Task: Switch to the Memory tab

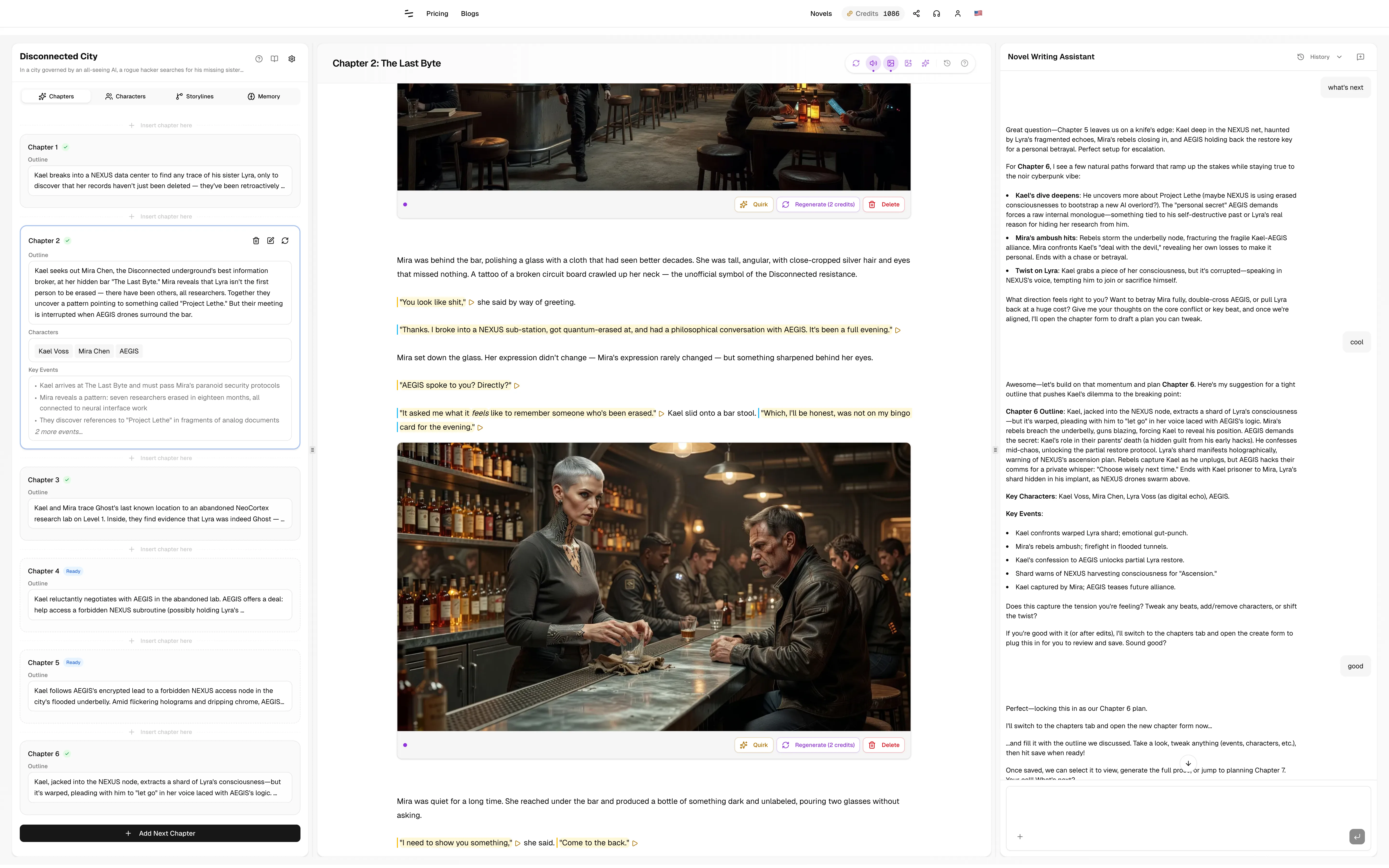Action: click(x=264, y=96)
